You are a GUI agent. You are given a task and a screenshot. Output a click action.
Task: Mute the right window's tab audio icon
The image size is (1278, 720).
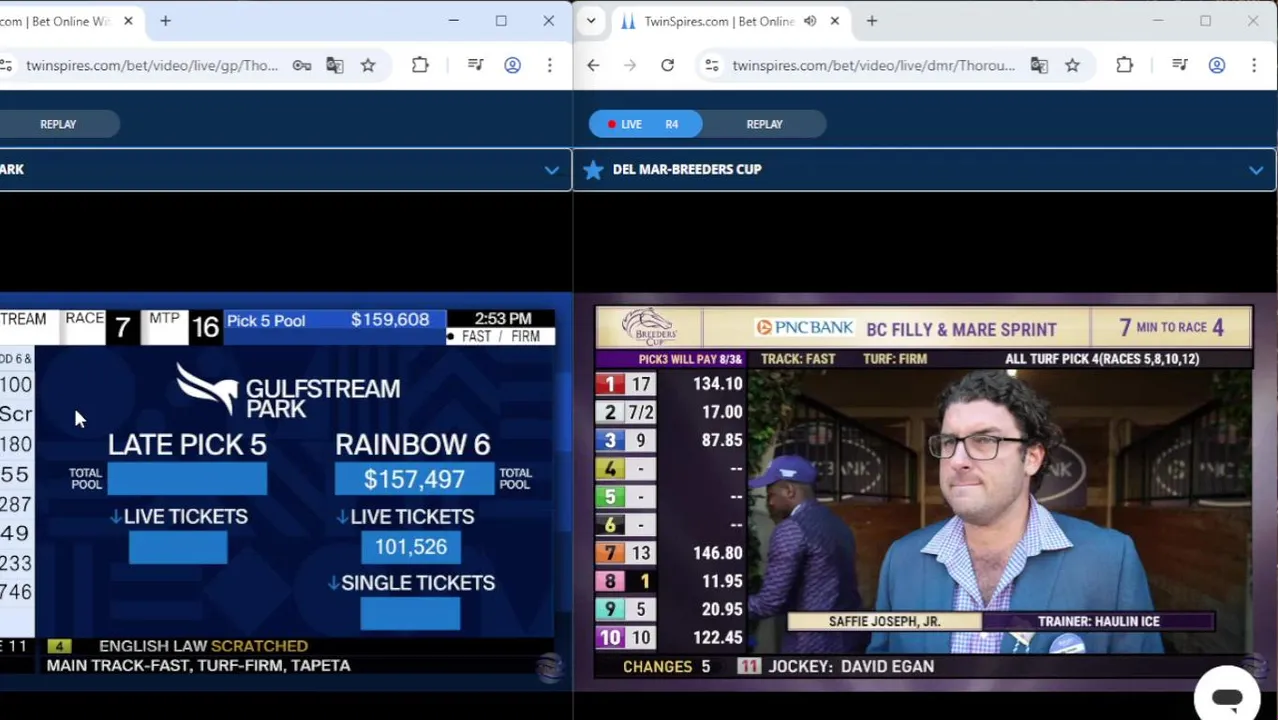(810, 21)
